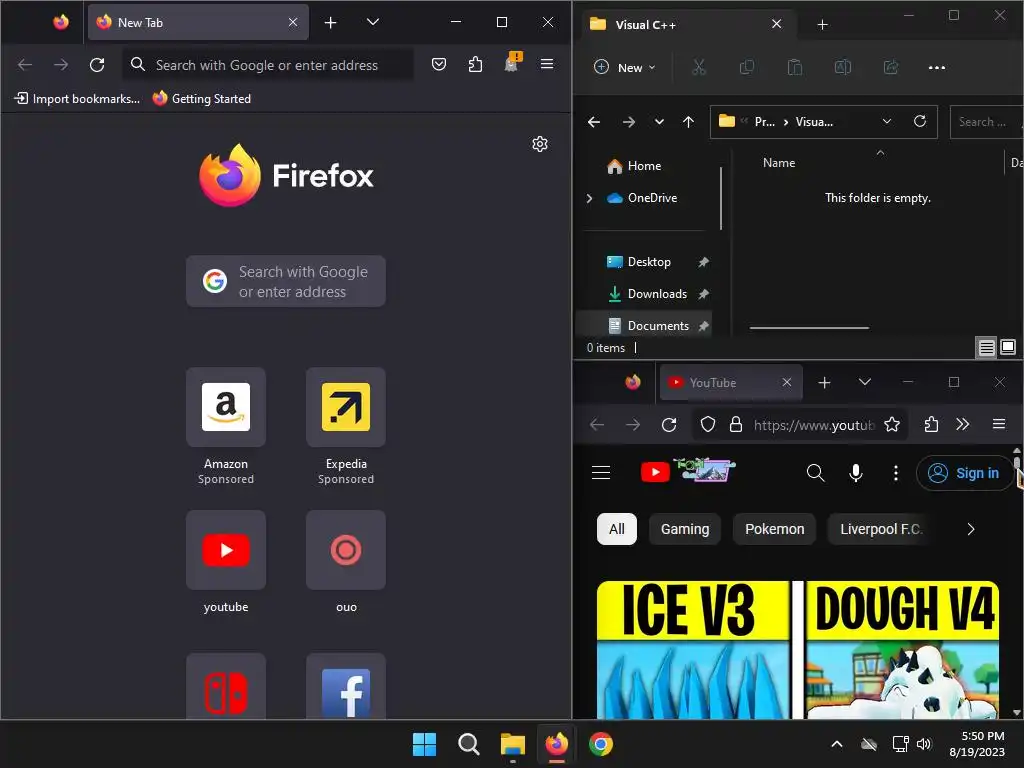Reload the YouTube page
The height and width of the screenshot is (768, 1024).
click(x=669, y=424)
